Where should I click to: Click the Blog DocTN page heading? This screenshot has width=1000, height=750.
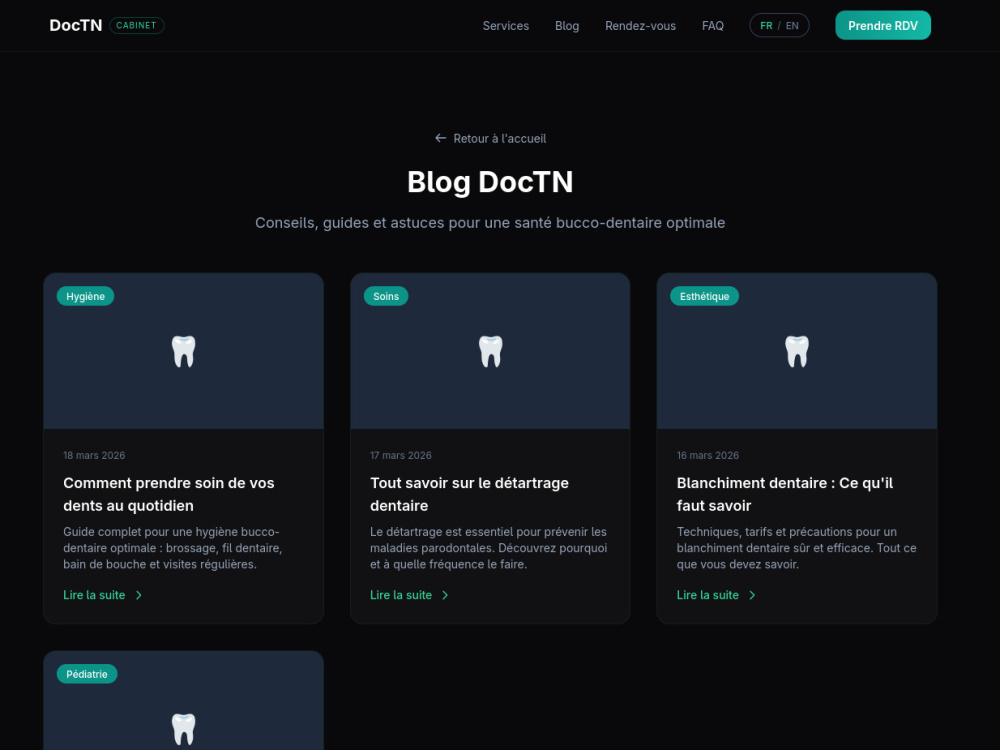(490, 182)
